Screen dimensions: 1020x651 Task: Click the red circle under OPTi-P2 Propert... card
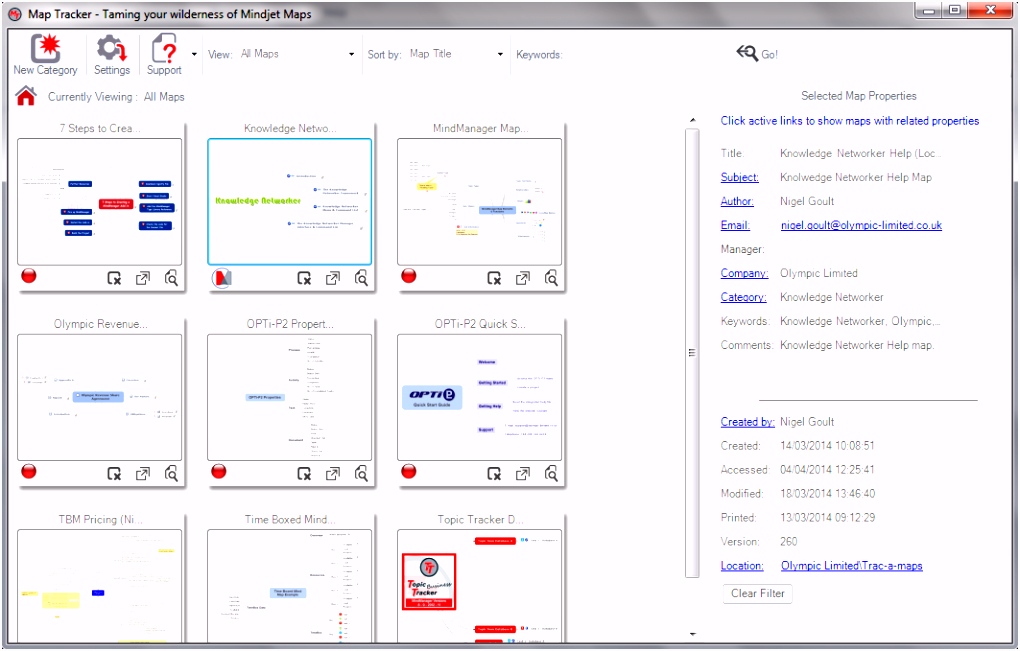(x=219, y=472)
